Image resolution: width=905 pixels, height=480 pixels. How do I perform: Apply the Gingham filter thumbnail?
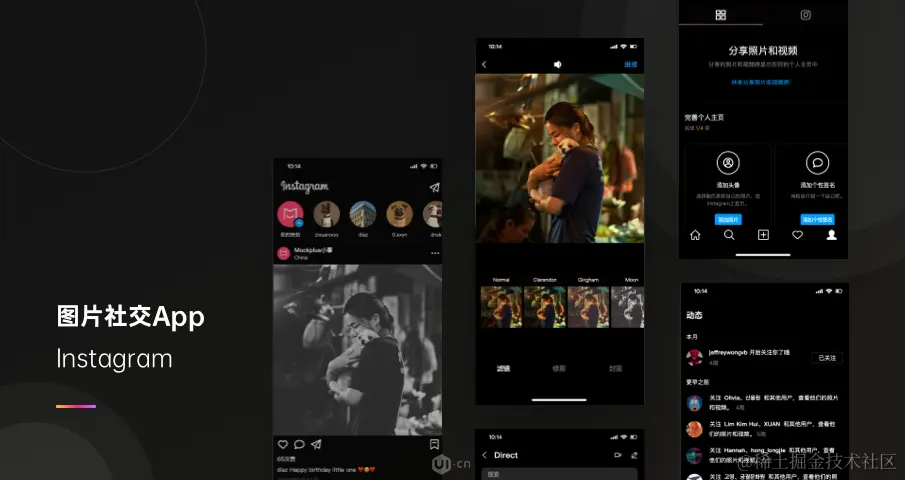click(589, 307)
